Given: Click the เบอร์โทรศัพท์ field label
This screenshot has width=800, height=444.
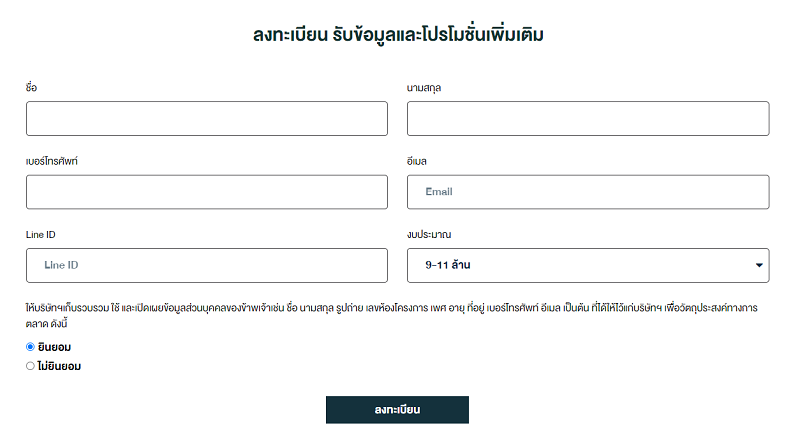Looking at the screenshot, I should coord(52,161).
